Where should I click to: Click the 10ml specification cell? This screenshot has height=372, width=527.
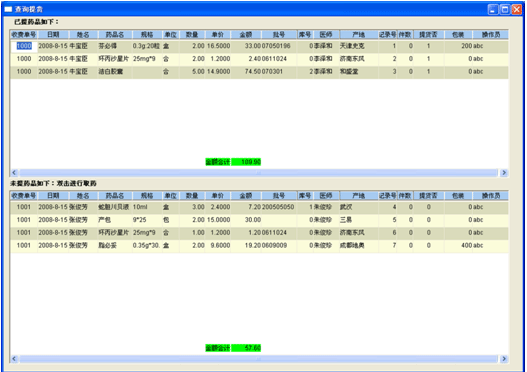(147, 207)
